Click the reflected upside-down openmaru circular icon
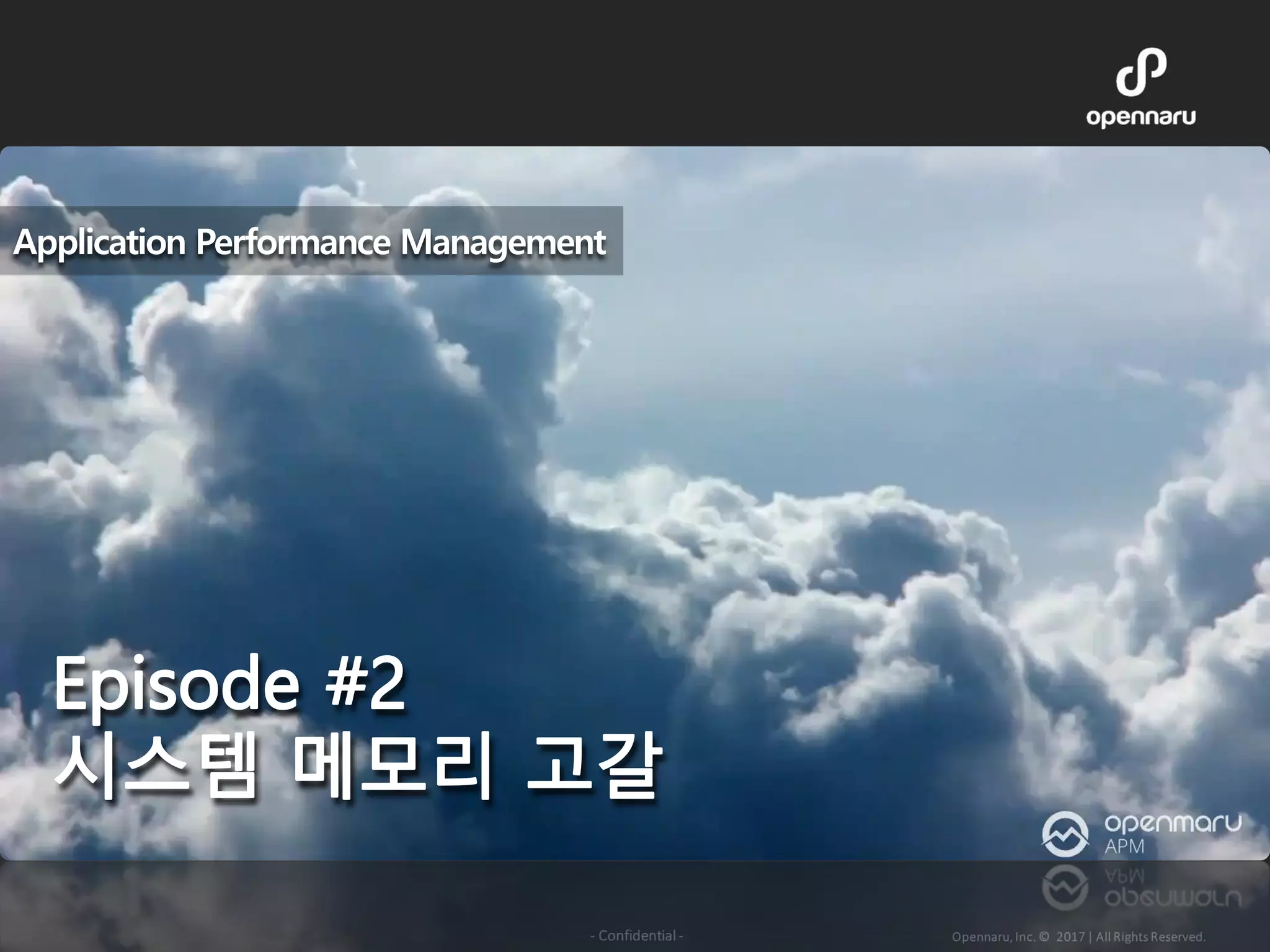The width and height of the screenshot is (1270, 952). [1065, 888]
